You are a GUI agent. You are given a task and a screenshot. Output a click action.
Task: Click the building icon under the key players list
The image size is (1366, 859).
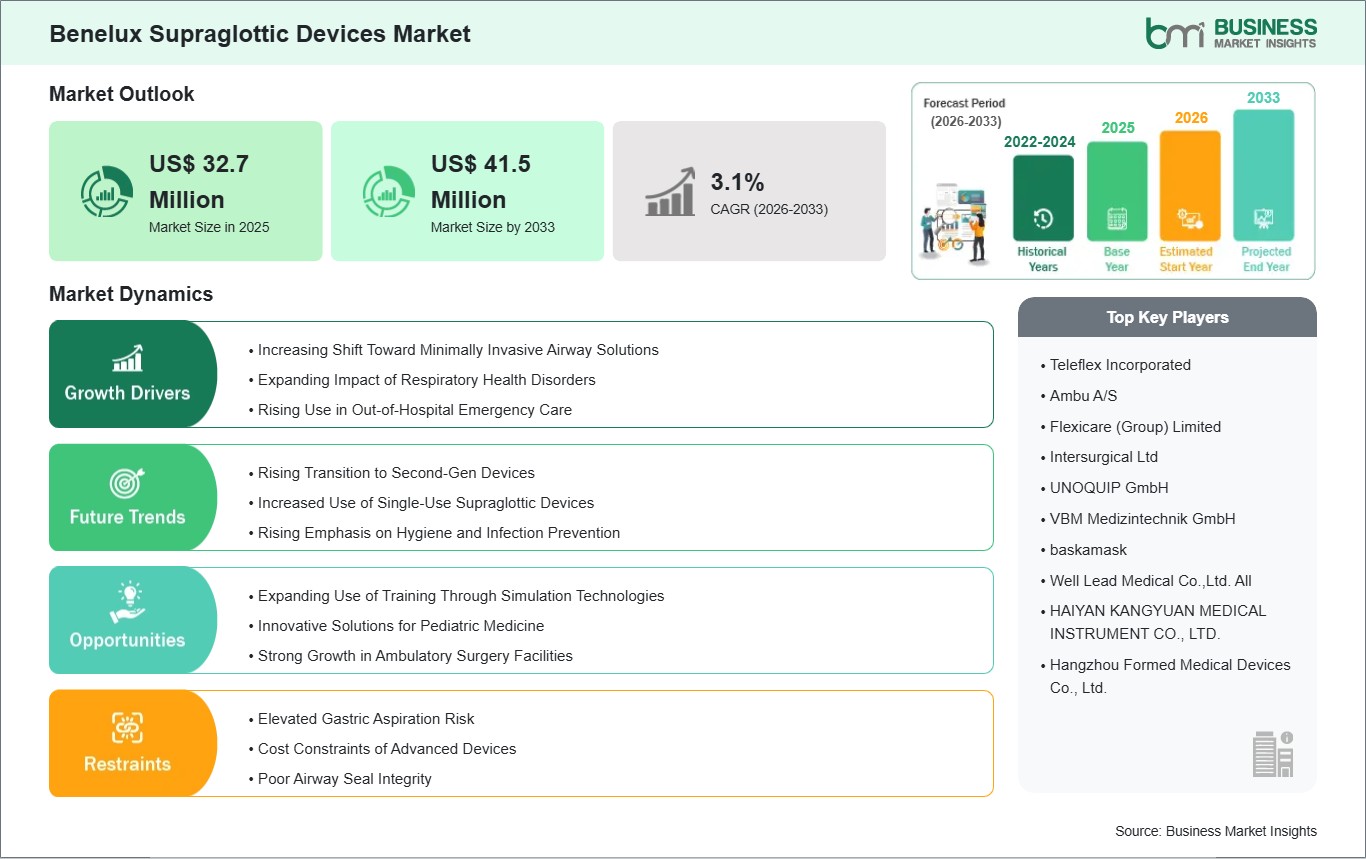click(1273, 753)
